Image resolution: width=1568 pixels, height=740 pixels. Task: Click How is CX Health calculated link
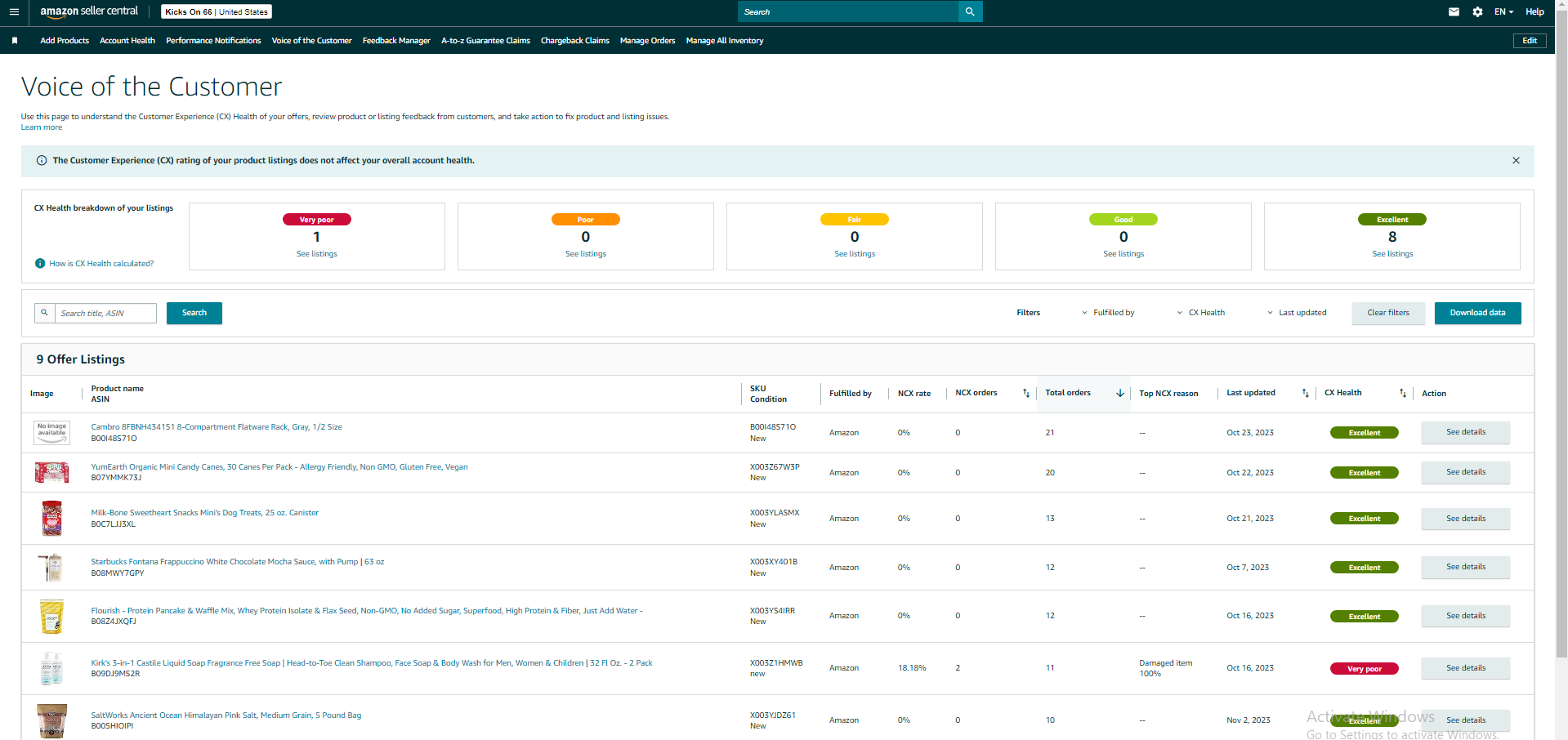(x=101, y=264)
